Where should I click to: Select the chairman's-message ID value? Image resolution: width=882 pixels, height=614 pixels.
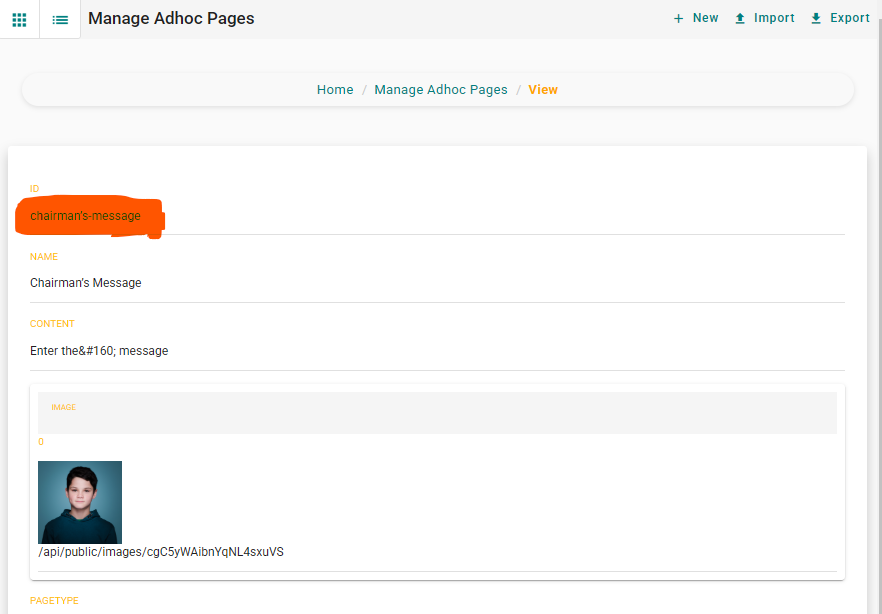point(86,216)
